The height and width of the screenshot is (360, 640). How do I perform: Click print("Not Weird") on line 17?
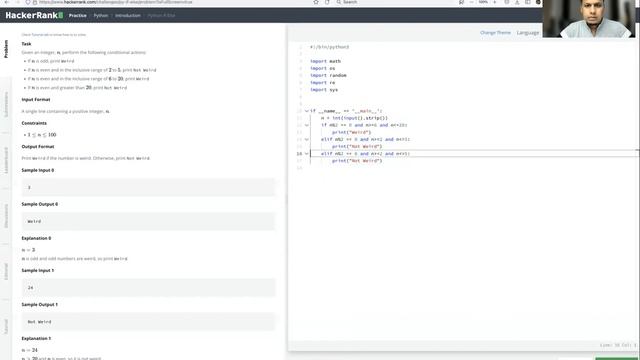click(x=357, y=161)
